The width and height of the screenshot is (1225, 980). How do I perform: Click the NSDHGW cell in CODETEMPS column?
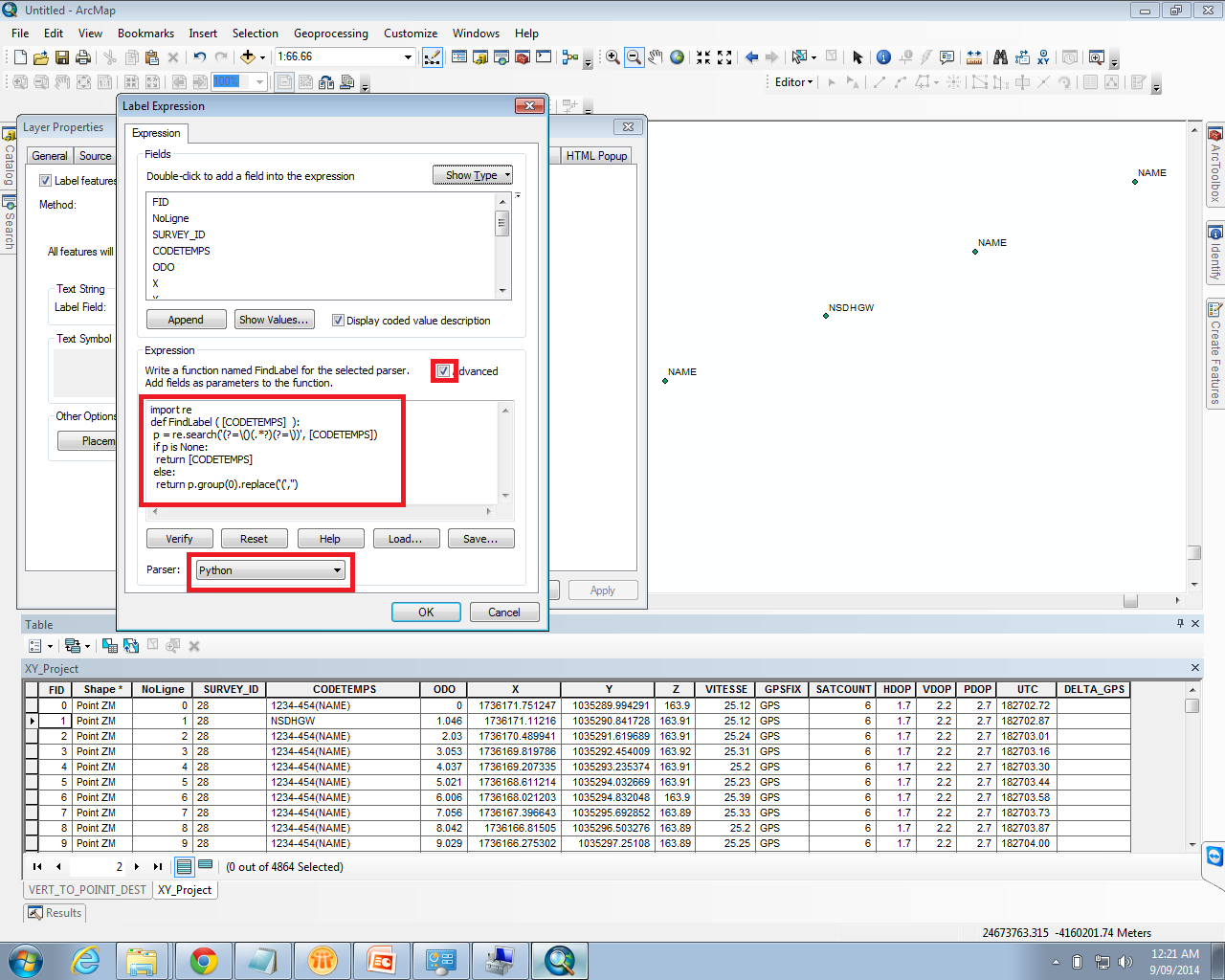tap(344, 721)
